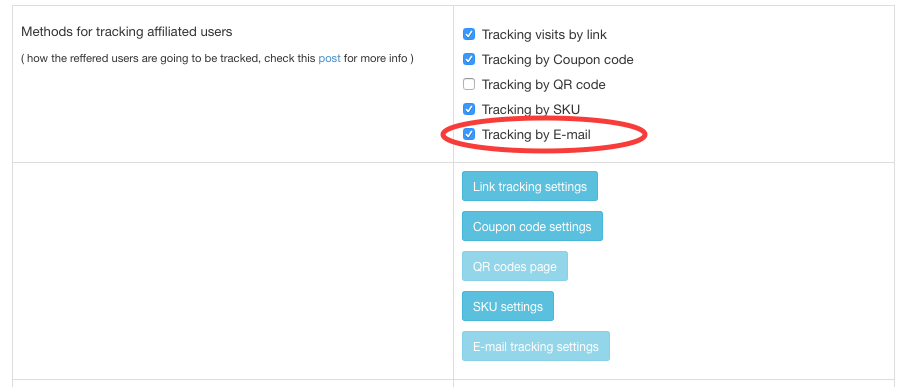Click the "Tracking by E-mail" label text
901x387 pixels.
[x=536, y=135]
